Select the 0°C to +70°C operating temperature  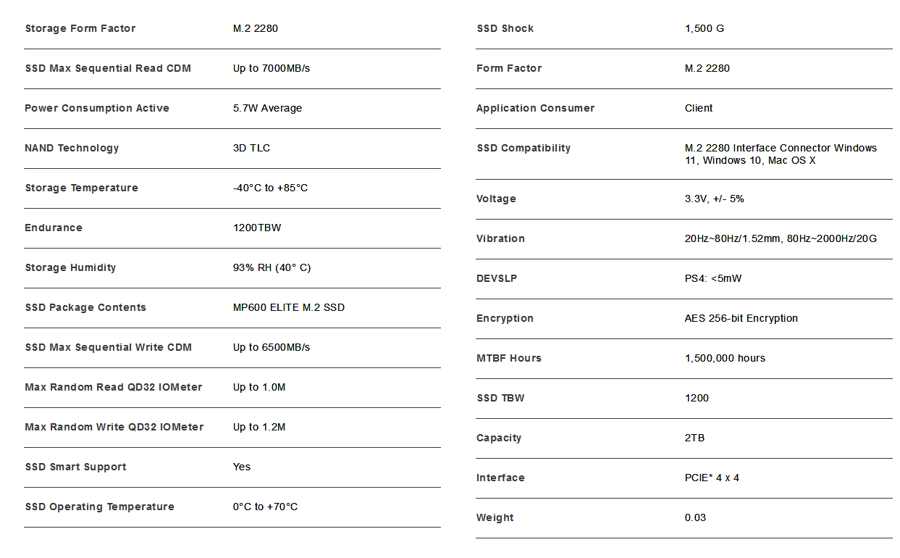click(265, 507)
